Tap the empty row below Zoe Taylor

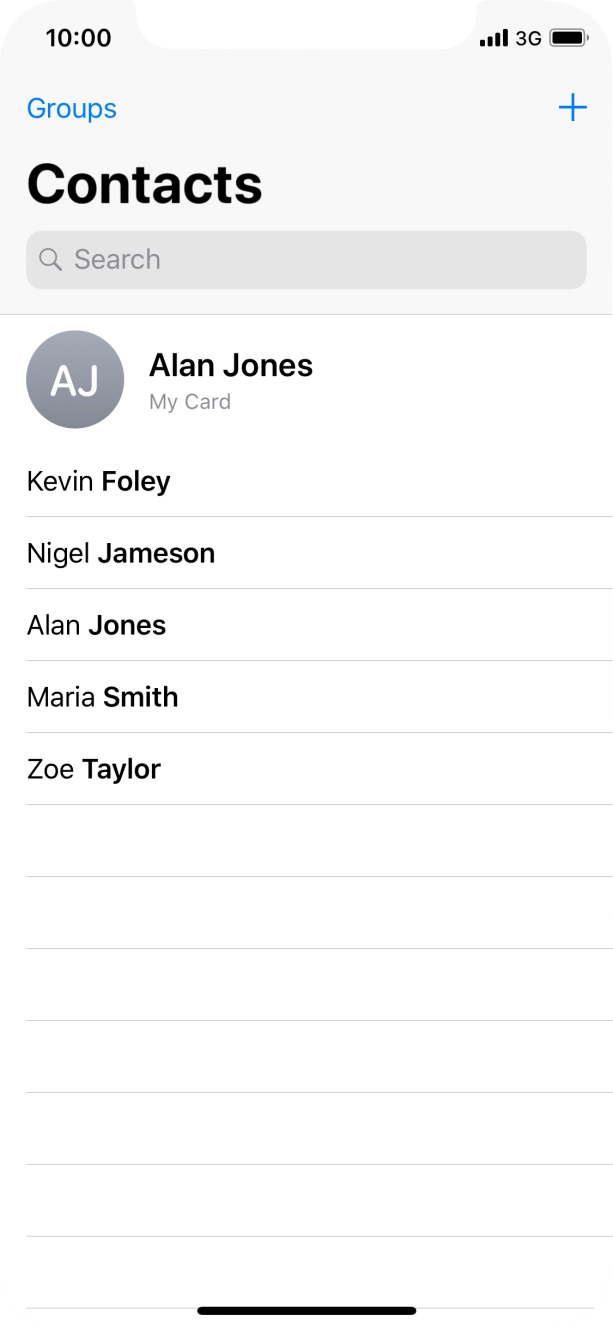(306, 840)
